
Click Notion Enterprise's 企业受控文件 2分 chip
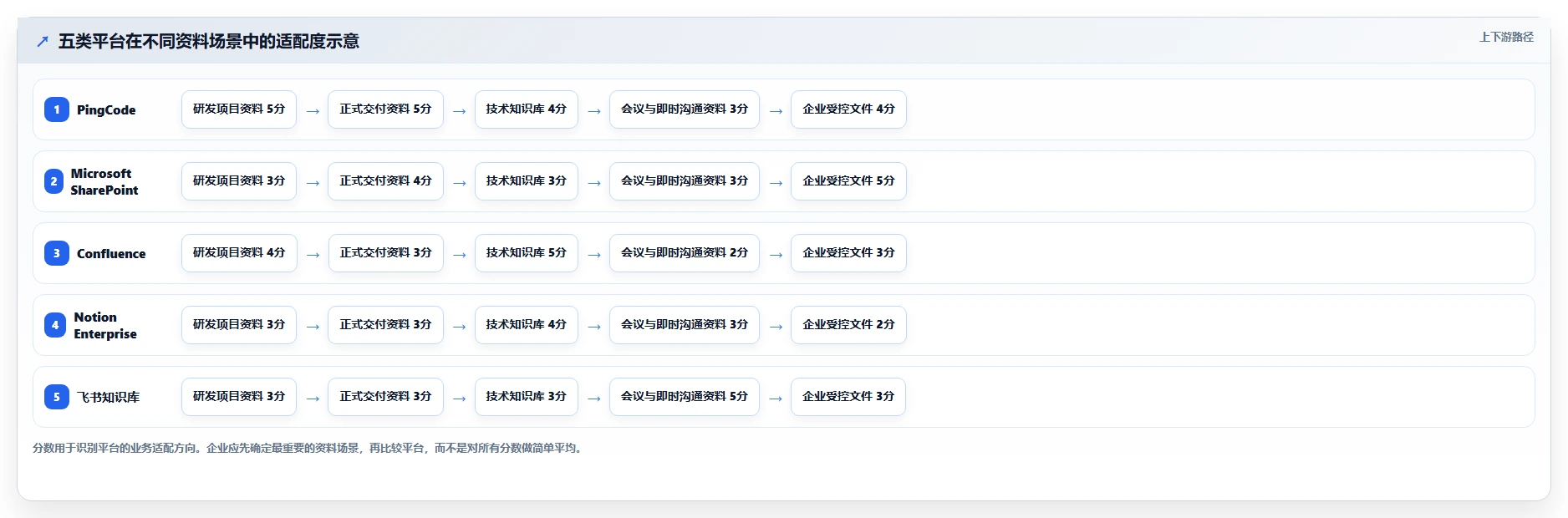(x=848, y=325)
